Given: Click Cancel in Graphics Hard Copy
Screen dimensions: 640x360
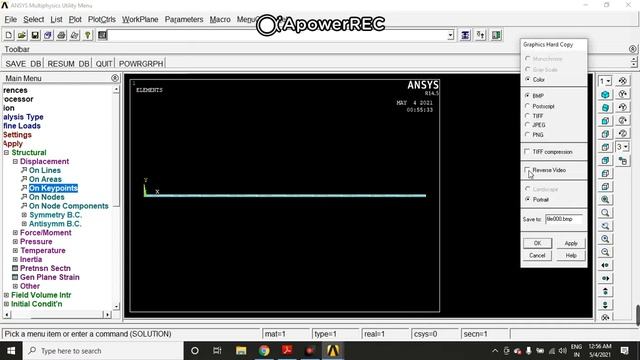Looking at the screenshot, I should [537, 256].
